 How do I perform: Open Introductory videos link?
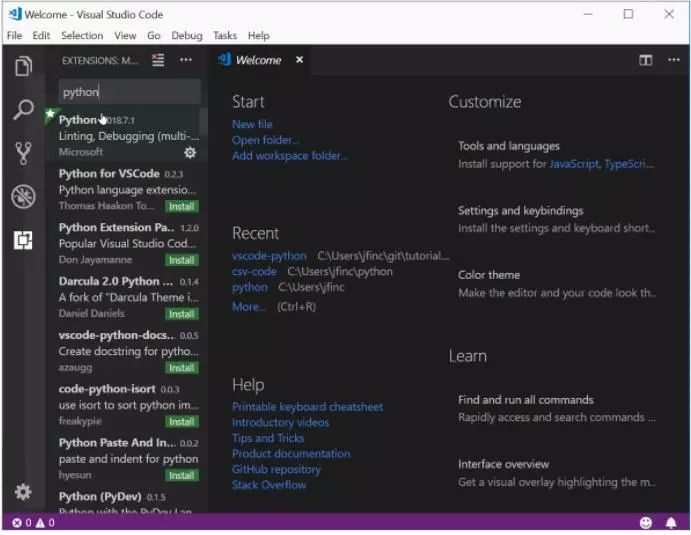click(280, 423)
